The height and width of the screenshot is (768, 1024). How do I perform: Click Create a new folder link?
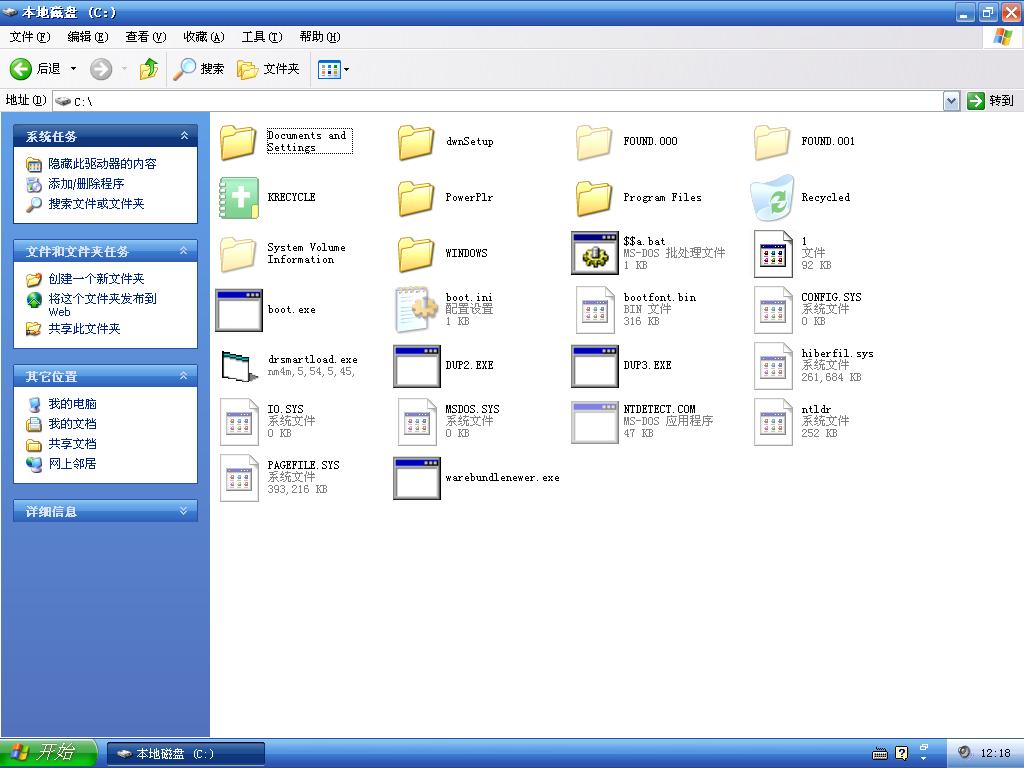point(96,279)
